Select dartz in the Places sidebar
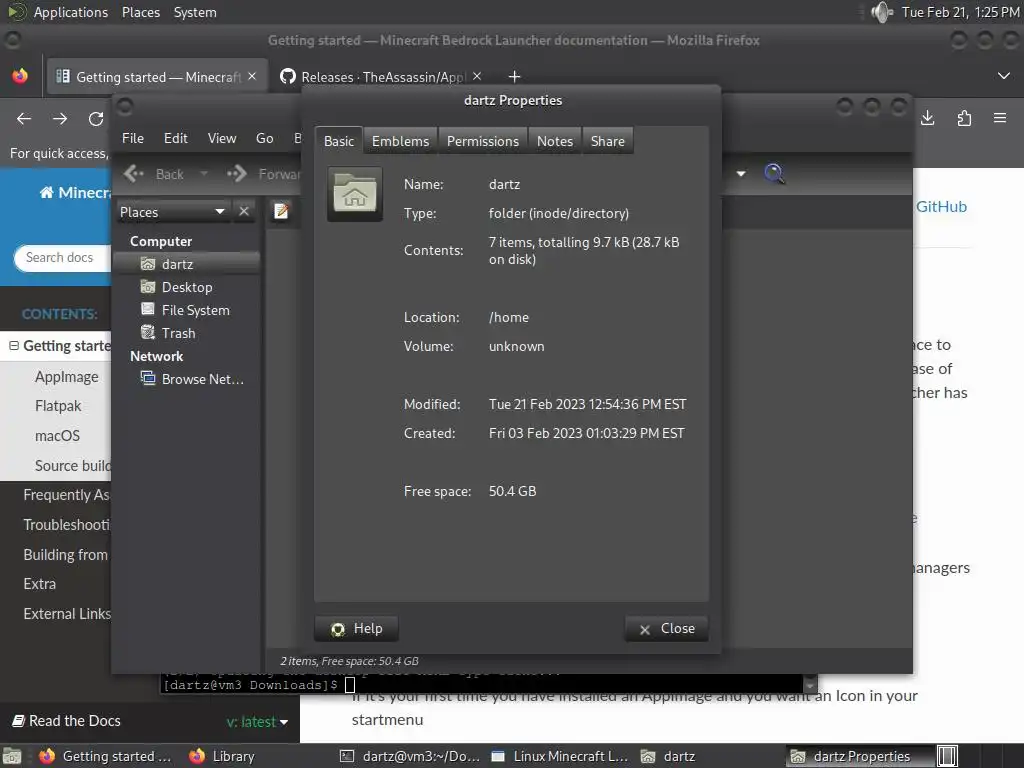The image size is (1024, 768). pos(186,264)
